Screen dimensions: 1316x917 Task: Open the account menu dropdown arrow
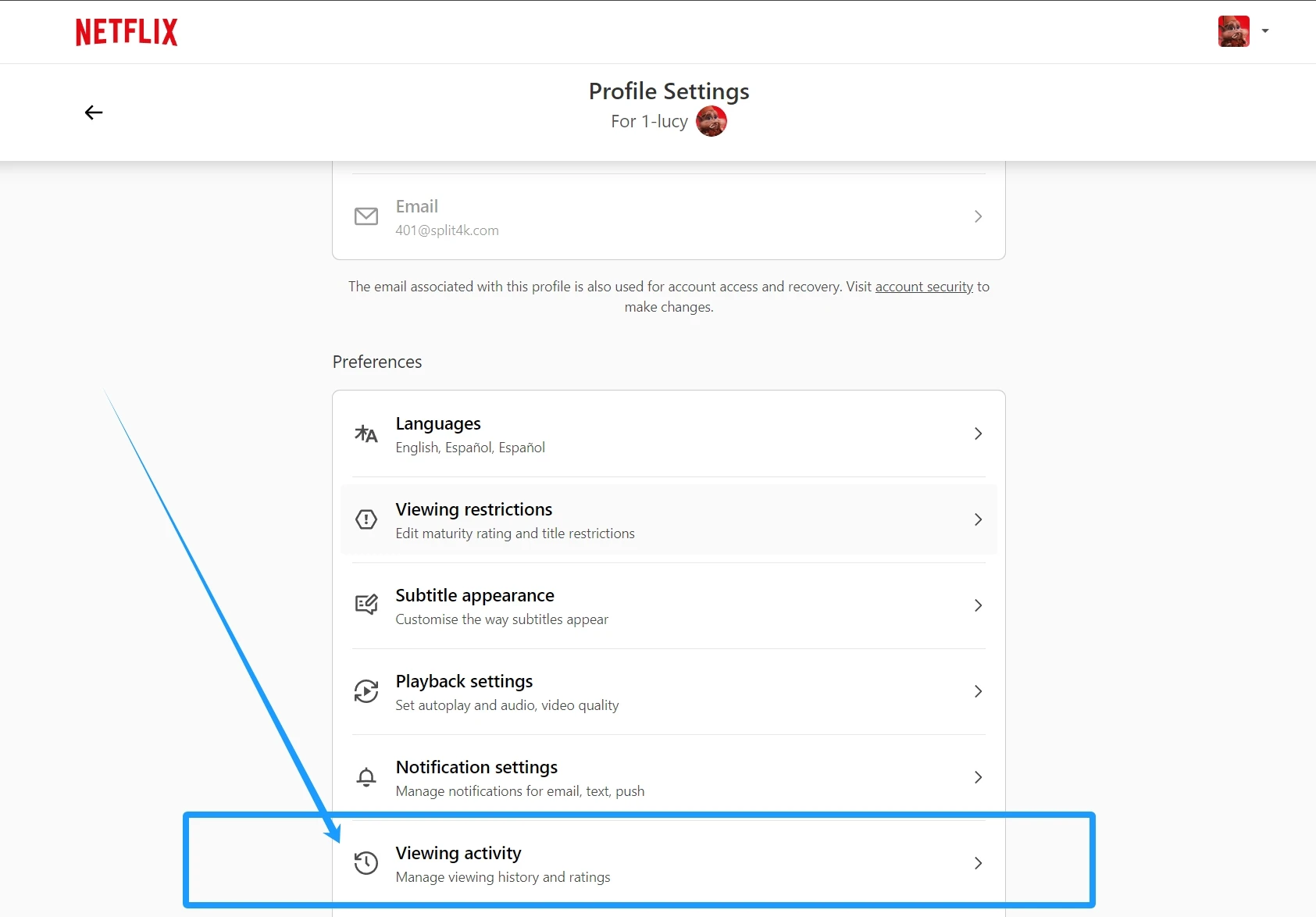(1265, 31)
